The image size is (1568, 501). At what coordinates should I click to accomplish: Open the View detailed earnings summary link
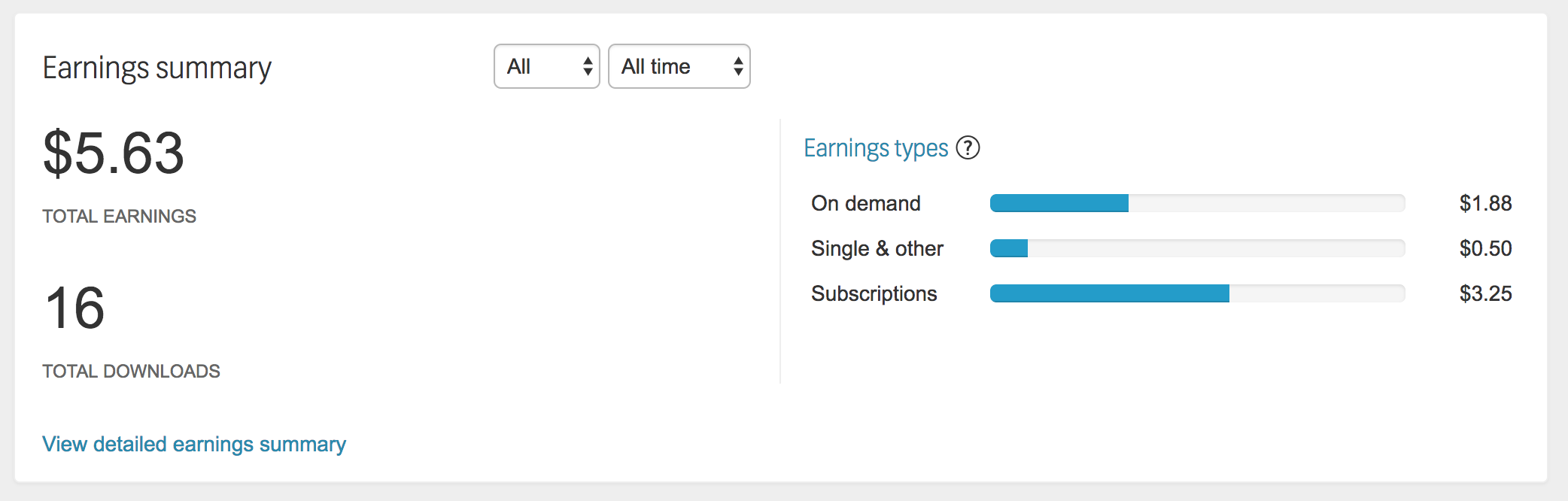[x=194, y=444]
